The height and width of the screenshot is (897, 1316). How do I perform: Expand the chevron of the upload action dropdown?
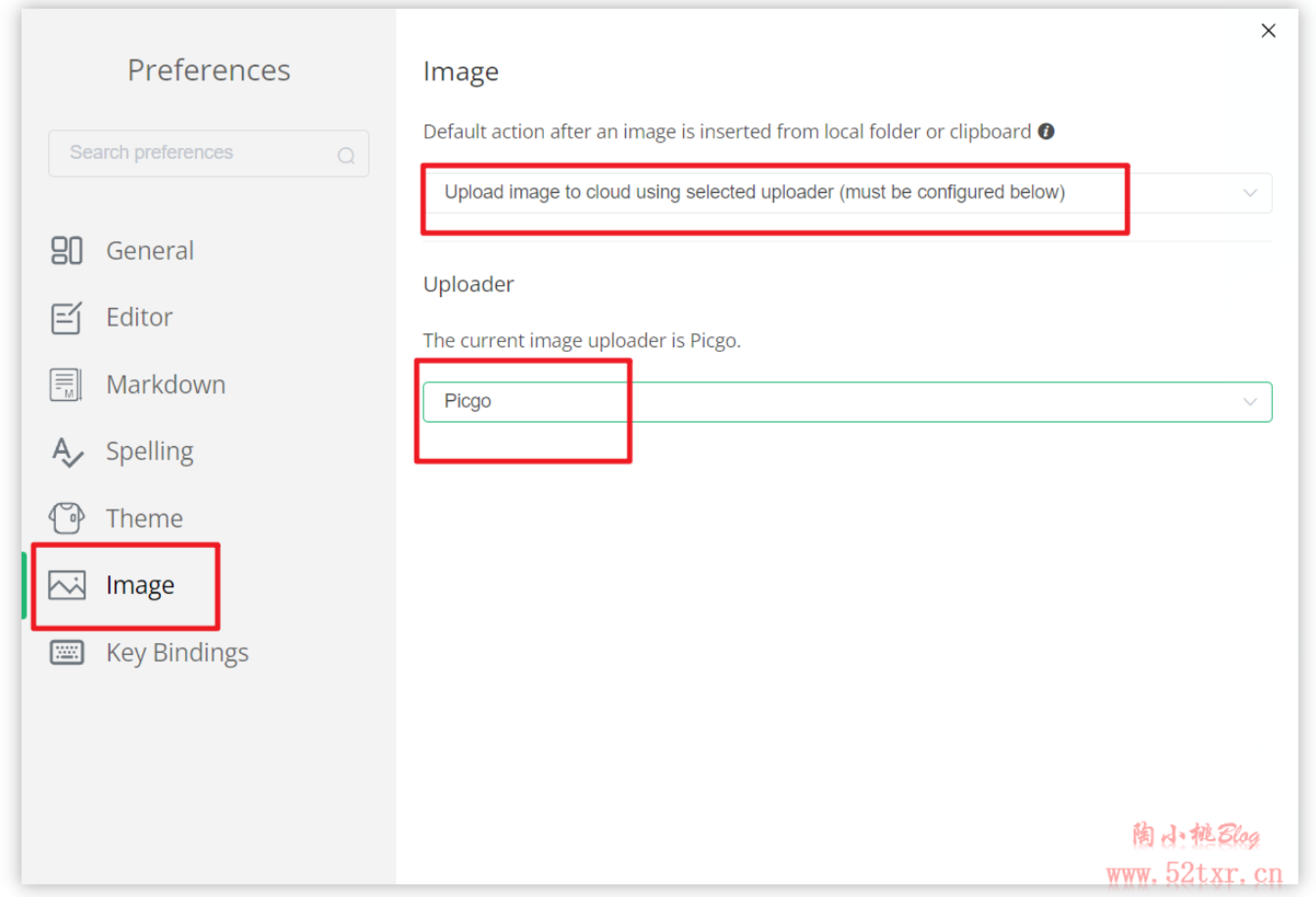tap(1250, 193)
